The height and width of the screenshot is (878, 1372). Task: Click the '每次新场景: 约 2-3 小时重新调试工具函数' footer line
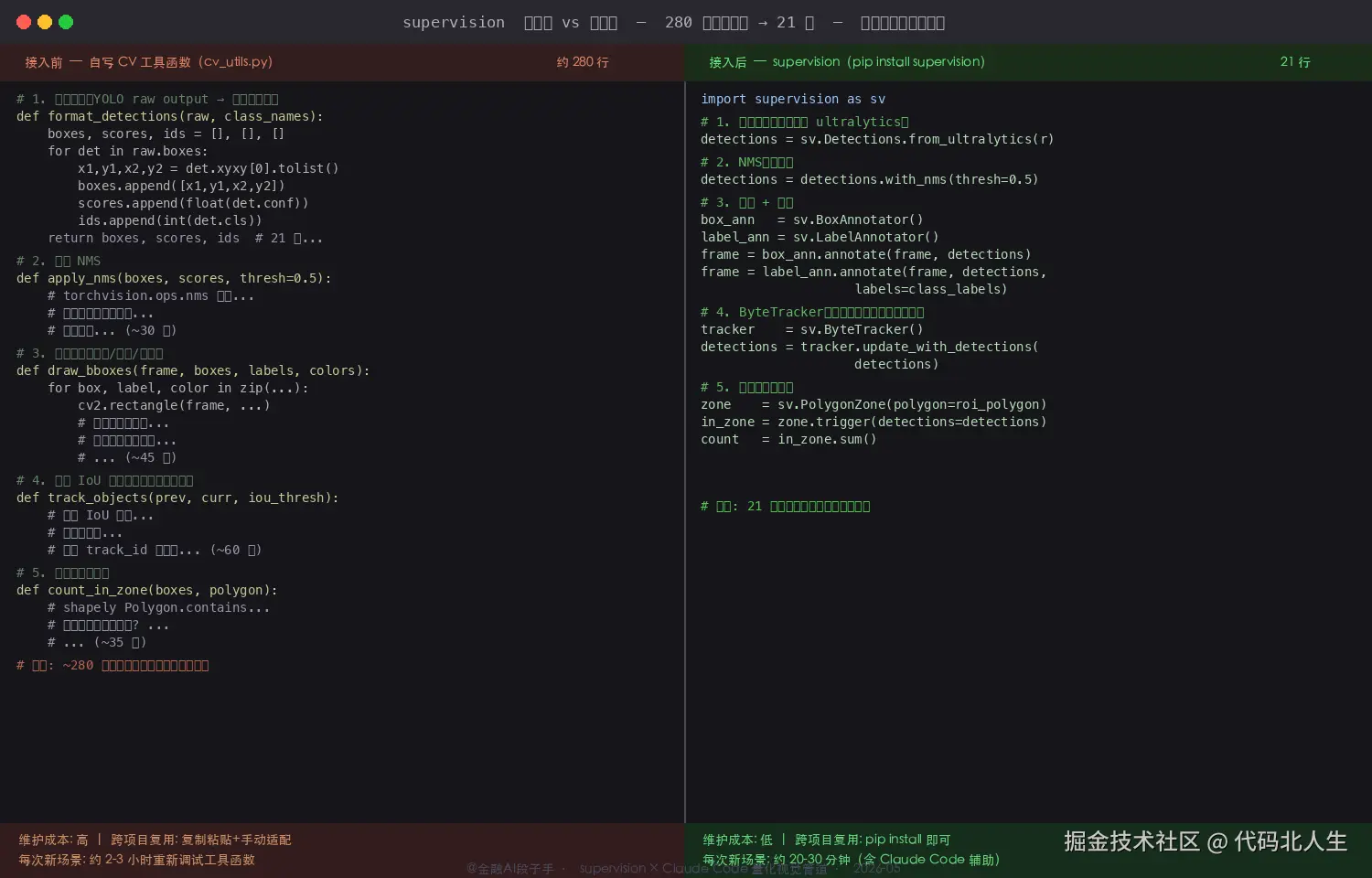coord(137,860)
